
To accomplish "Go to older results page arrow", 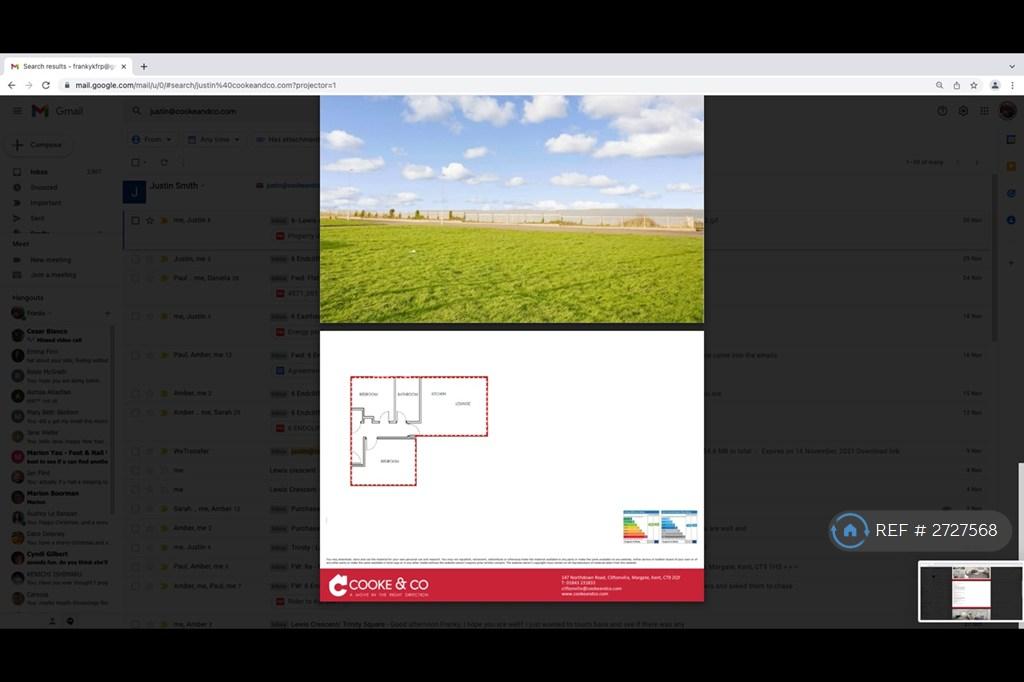I will tap(978, 163).
